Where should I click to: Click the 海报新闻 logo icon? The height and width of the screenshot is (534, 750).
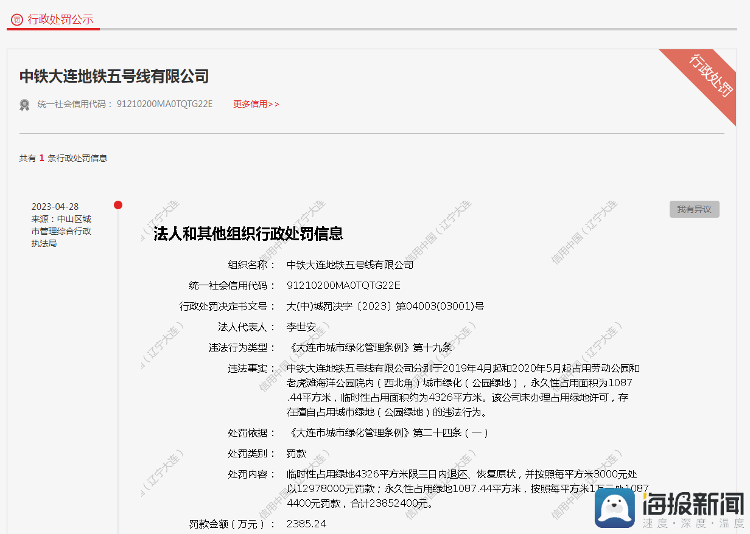pos(615,508)
